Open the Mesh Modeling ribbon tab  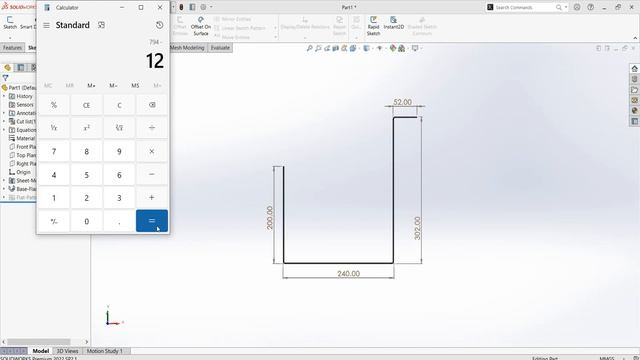pos(187,48)
